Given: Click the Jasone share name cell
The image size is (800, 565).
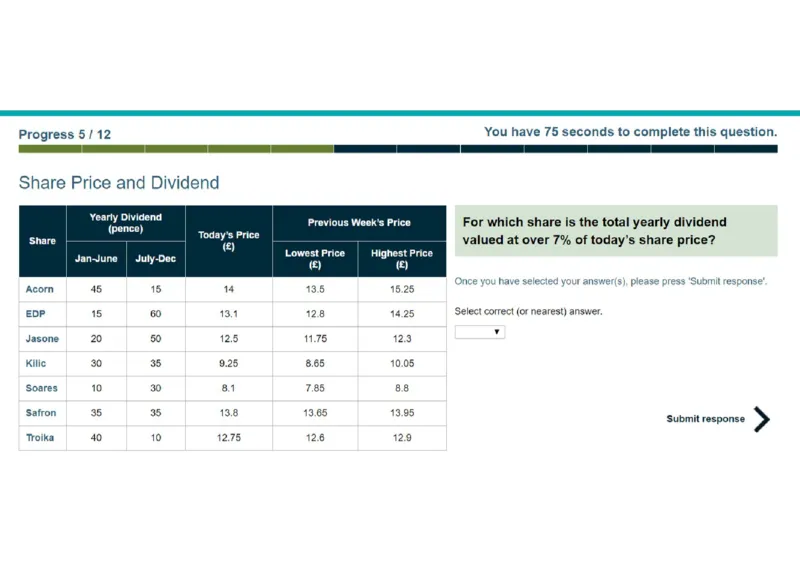Looking at the screenshot, I should click(42, 339).
